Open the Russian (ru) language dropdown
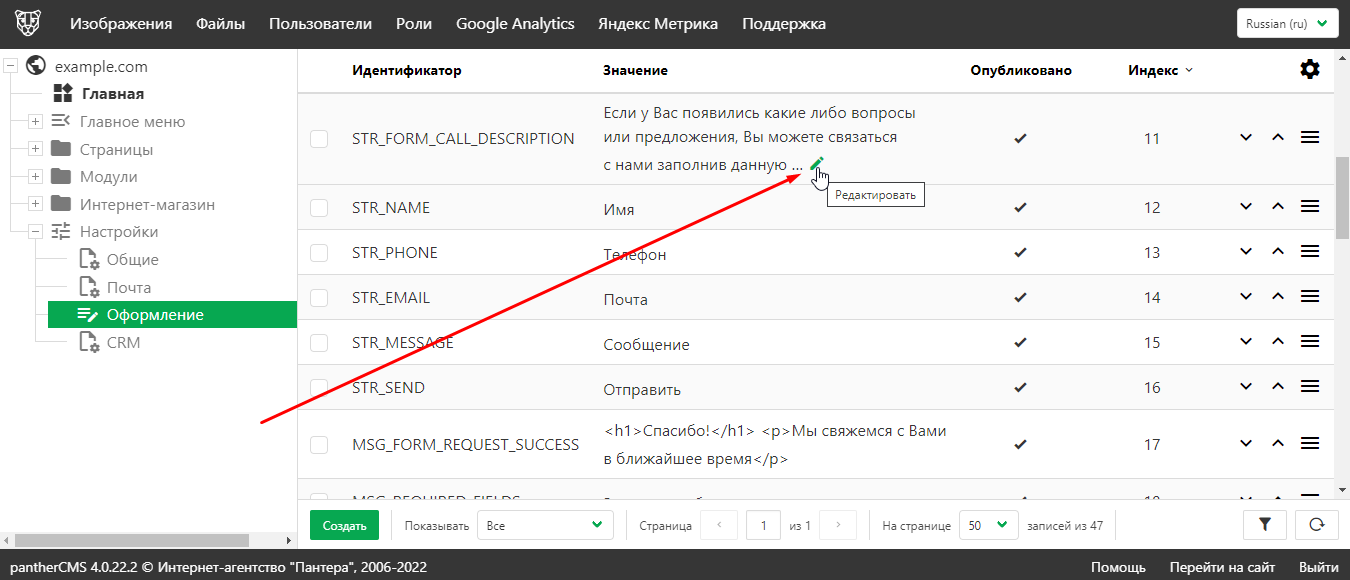The image size is (1350, 580). [1286, 24]
